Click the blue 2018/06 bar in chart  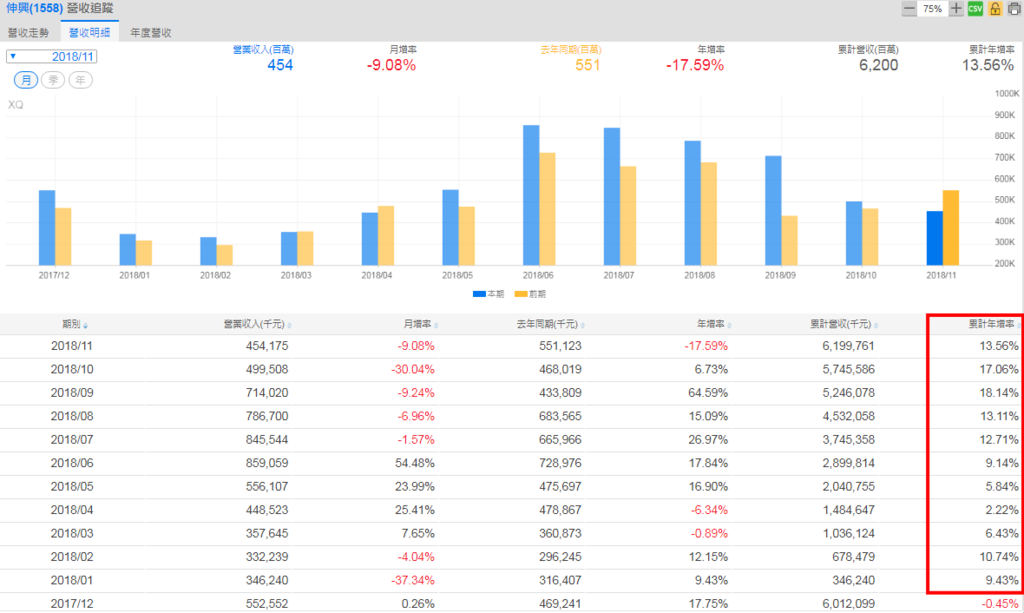tap(531, 195)
